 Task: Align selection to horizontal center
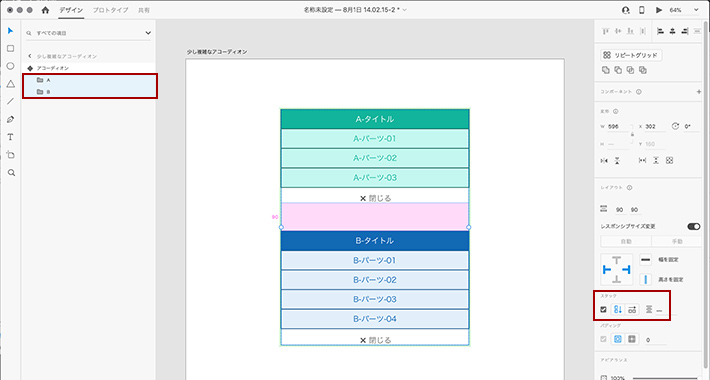tap(673, 31)
